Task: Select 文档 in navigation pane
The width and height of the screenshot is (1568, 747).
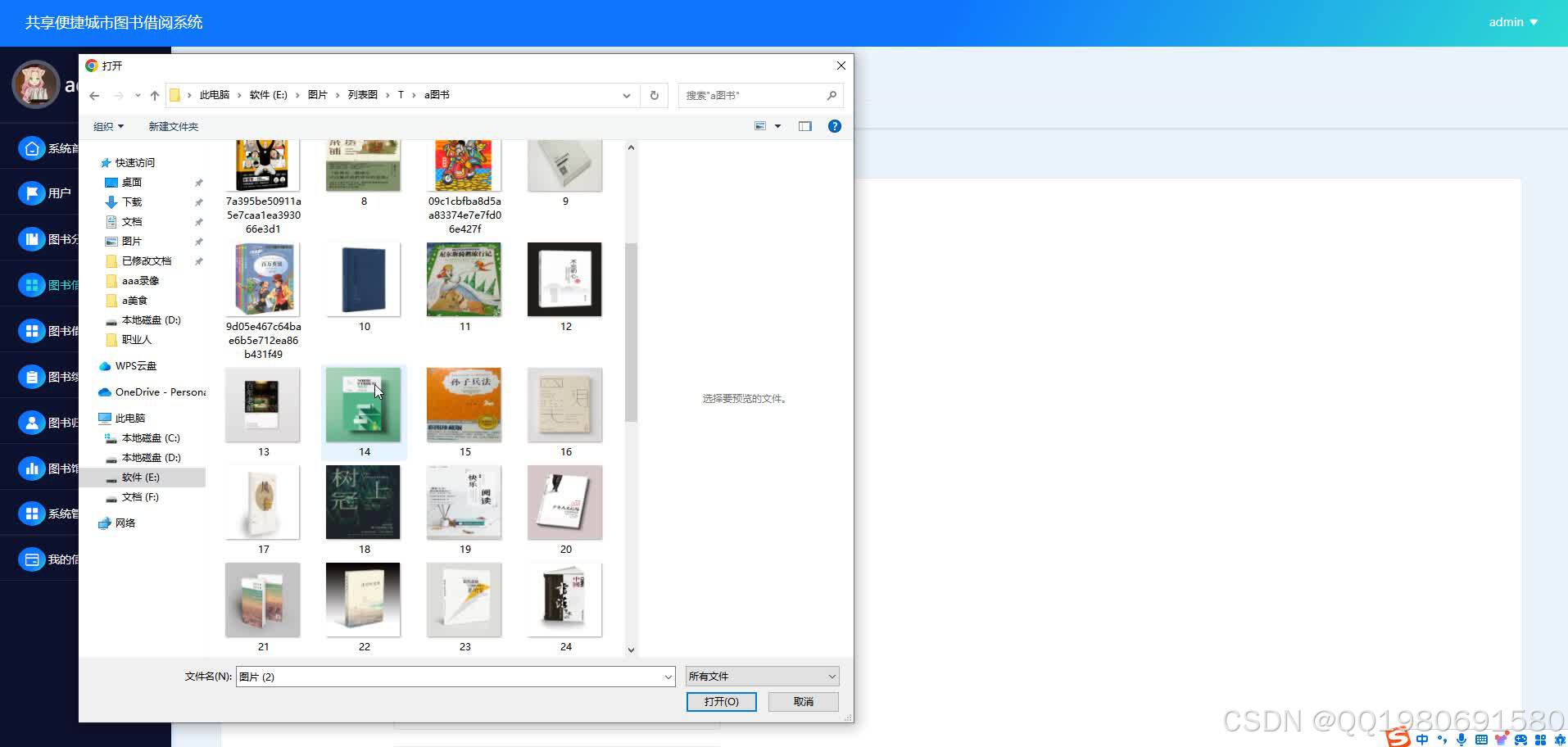Action: 131,222
